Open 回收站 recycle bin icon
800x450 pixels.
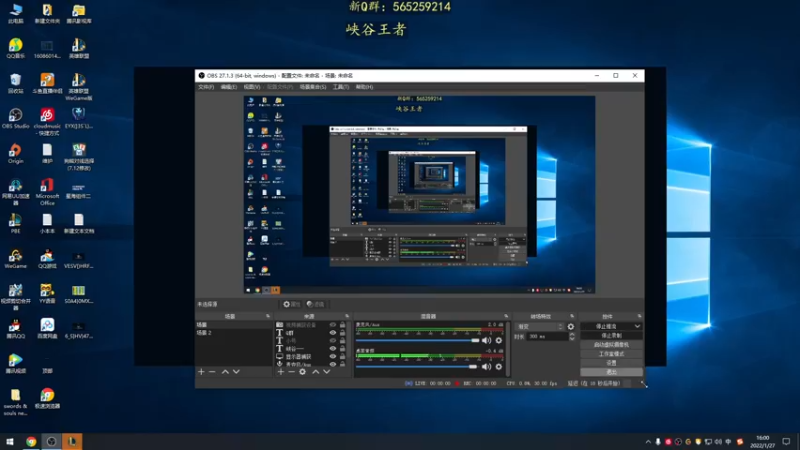(15, 83)
